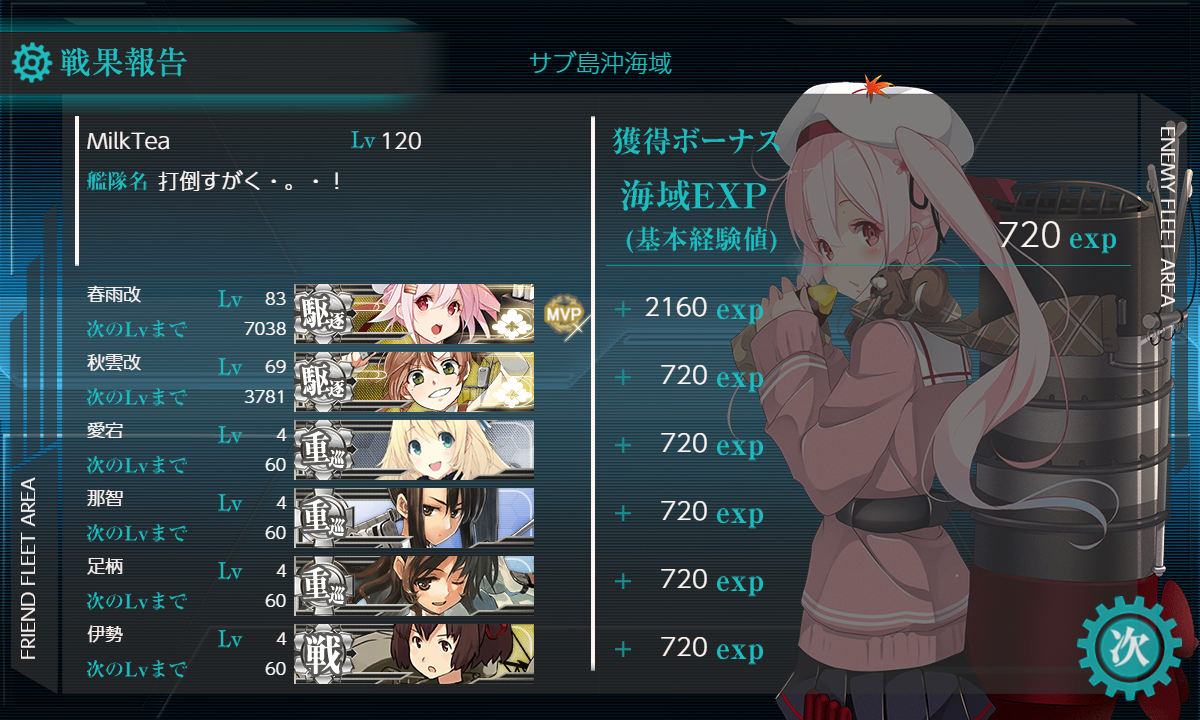The width and height of the screenshot is (1200, 720).
Task: Click the FRIEND FLEET AREA side tab
Action: [x=28, y=568]
